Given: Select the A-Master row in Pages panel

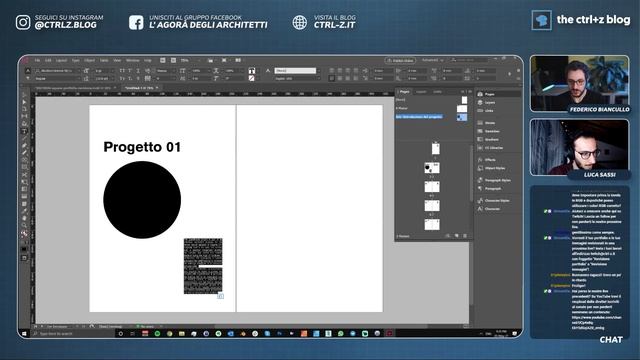Looking at the screenshot, I should (431, 109).
